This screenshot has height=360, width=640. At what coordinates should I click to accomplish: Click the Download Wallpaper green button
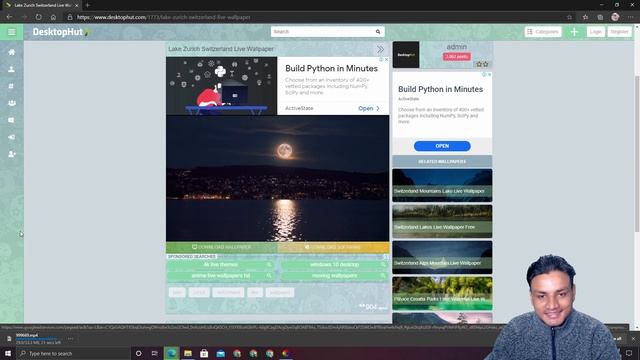click(222, 247)
